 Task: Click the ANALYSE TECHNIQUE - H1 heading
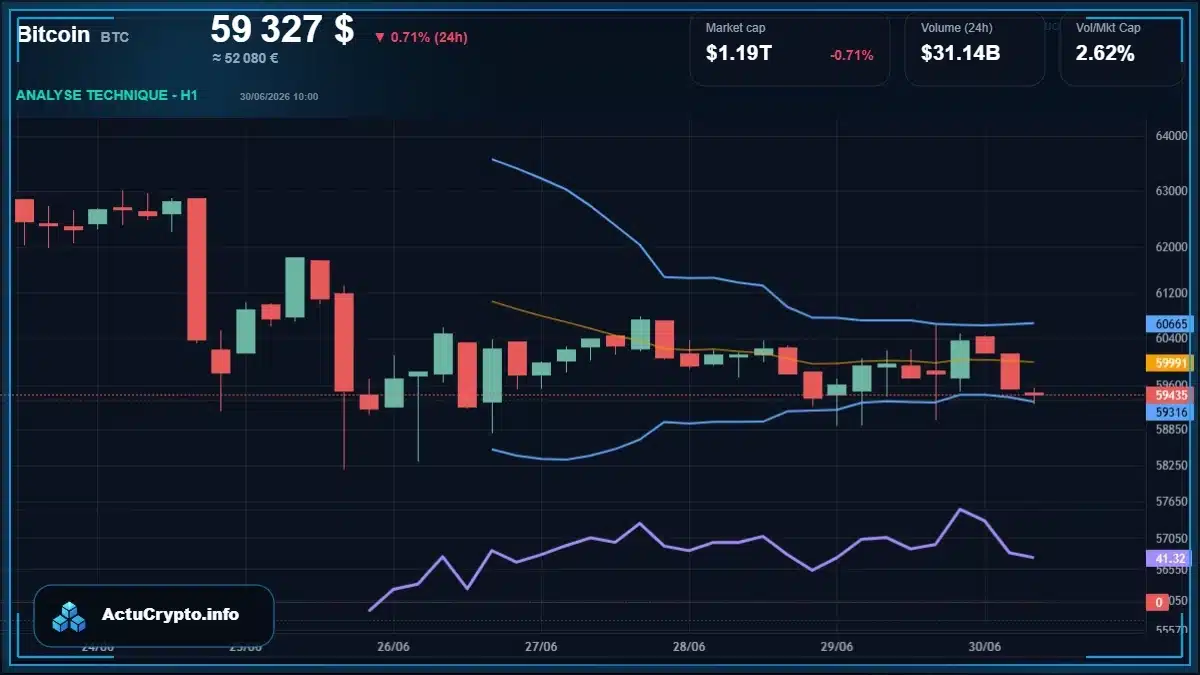pyautogui.click(x=106, y=95)
